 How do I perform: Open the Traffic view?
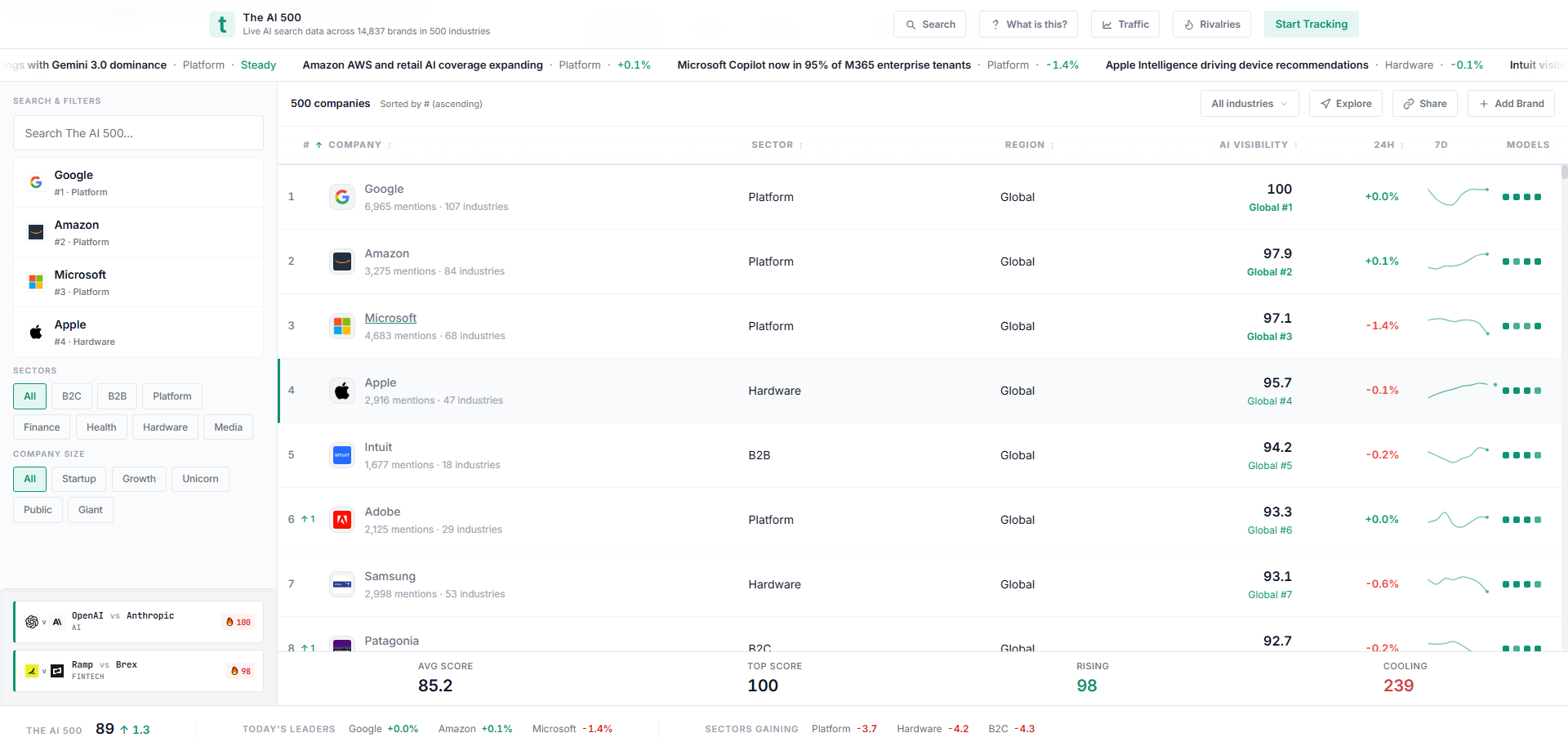(x=1125, y=24)
